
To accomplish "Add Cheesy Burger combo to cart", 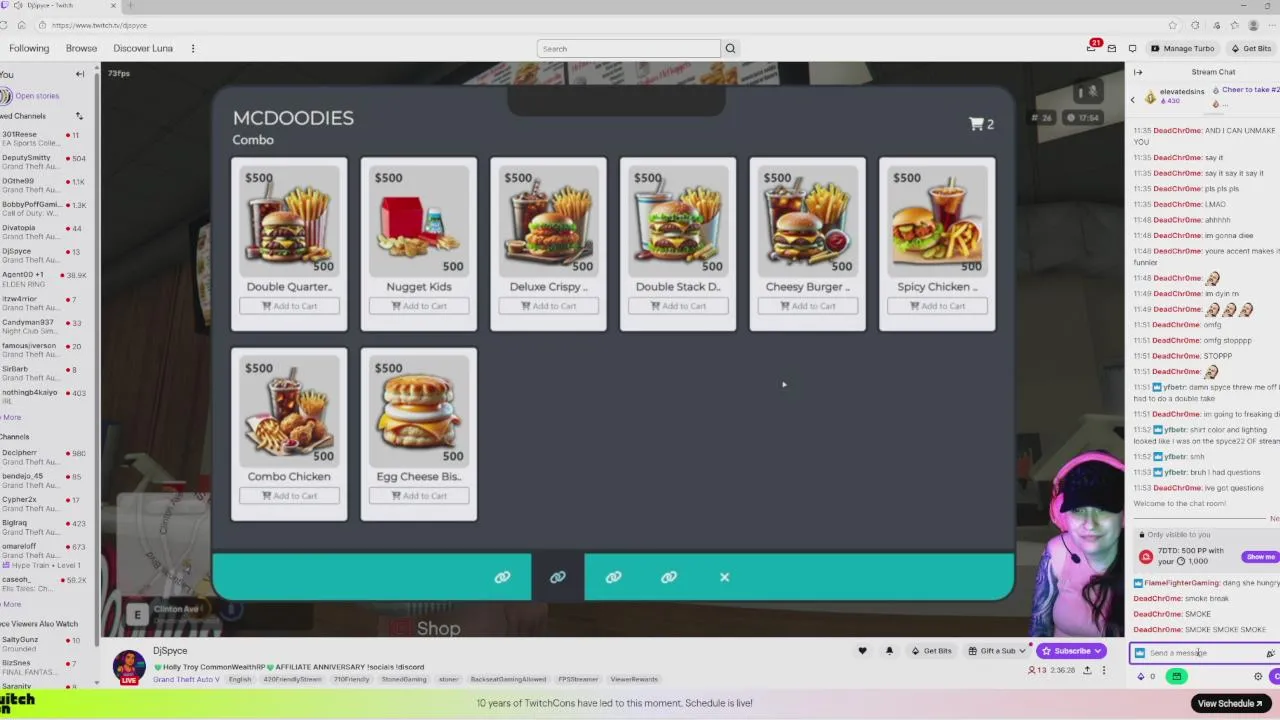I will 807,306.
